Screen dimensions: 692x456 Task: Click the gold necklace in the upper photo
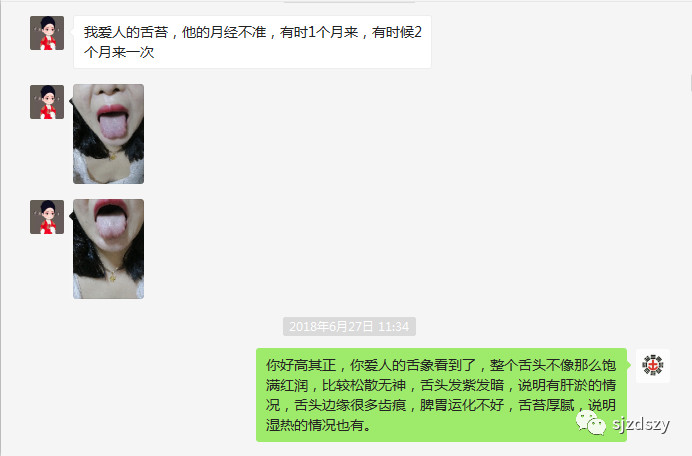pyautogui.click(x=113, y=156)
